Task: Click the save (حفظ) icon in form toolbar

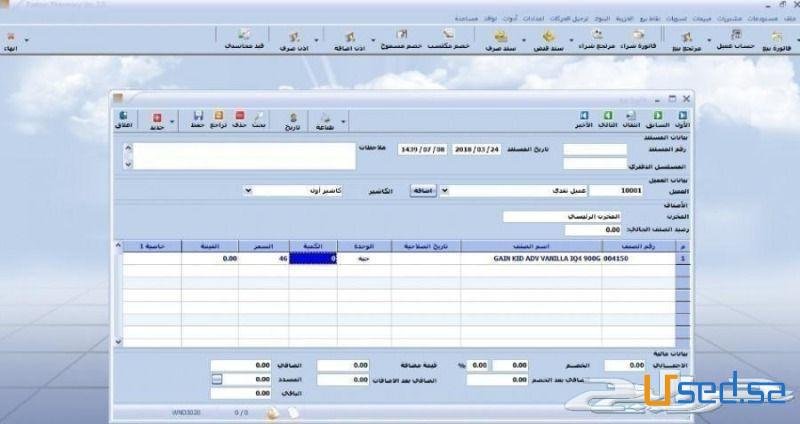Action: point(198,119)
